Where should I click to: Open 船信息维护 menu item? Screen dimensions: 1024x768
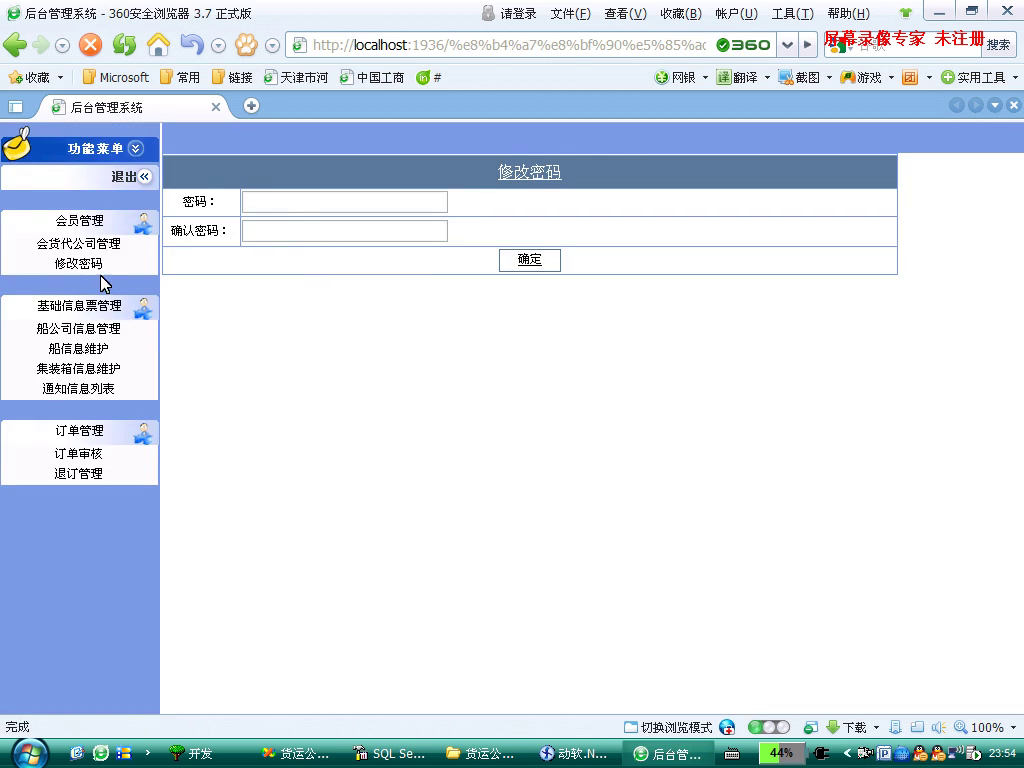click(78, 349)
